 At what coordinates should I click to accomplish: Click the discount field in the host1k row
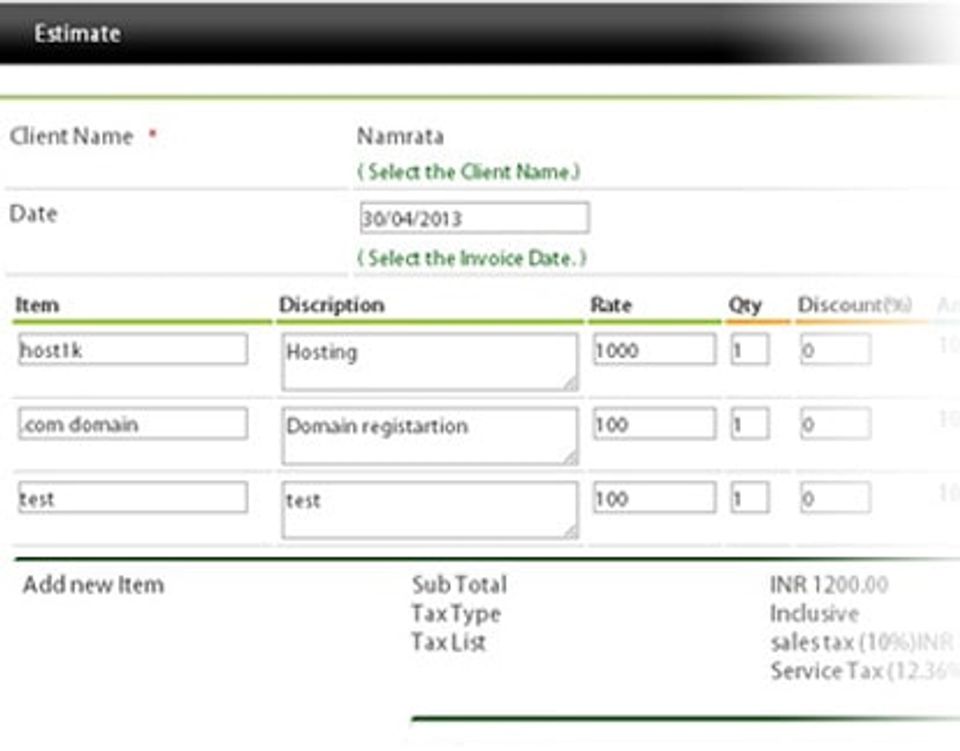click(835, 349)
